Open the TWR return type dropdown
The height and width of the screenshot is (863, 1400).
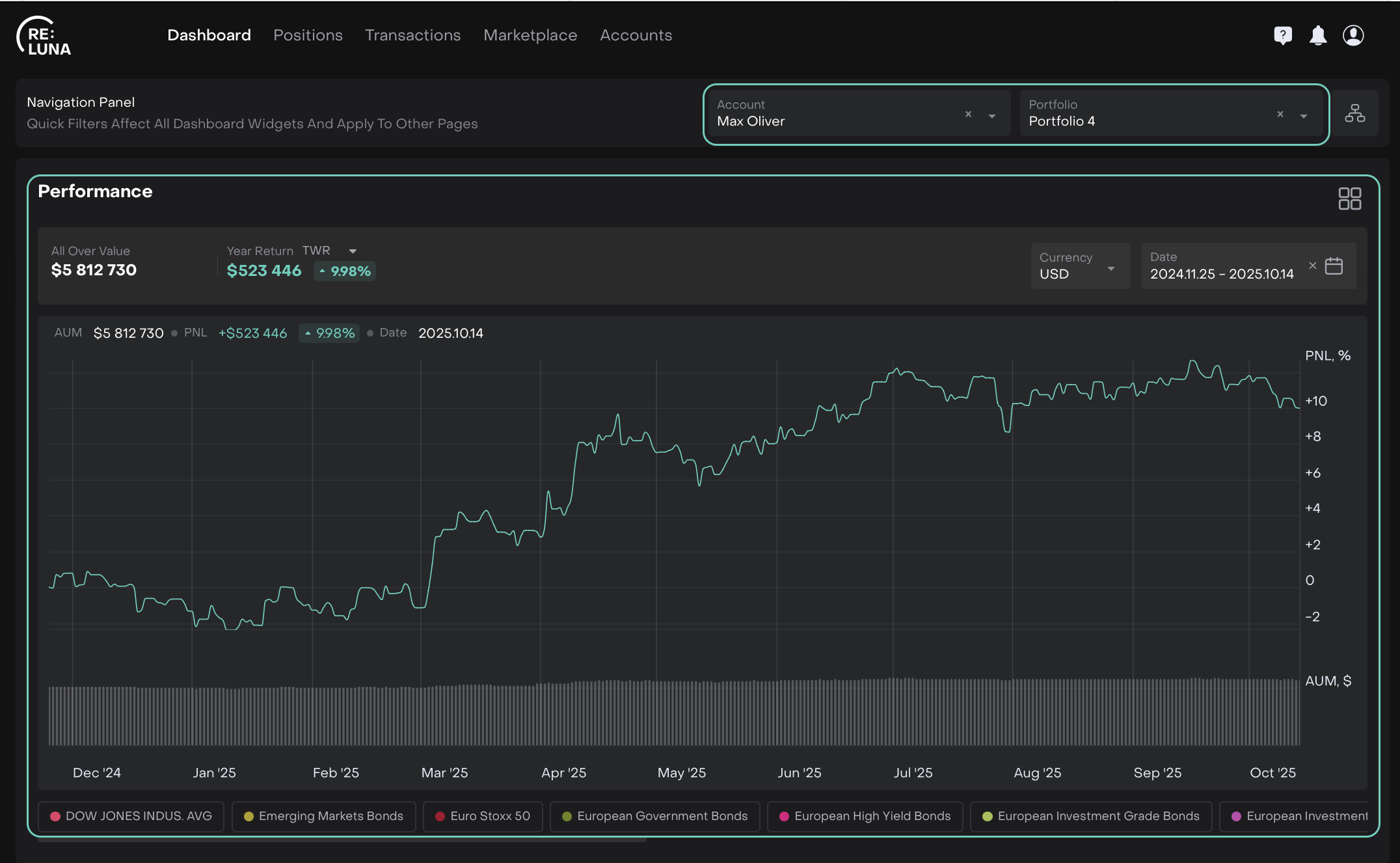coord(353,251)
